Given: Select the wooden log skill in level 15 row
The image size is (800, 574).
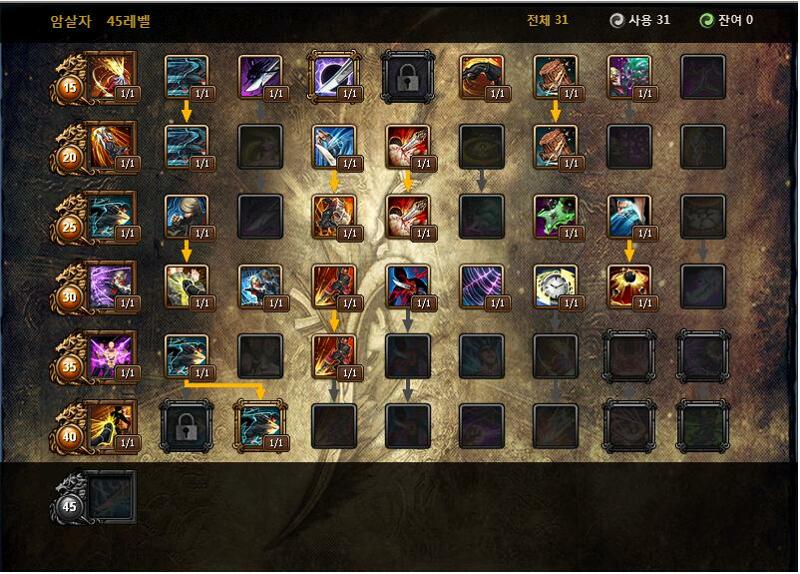Looking at the screenshot, I should [556, 78].
